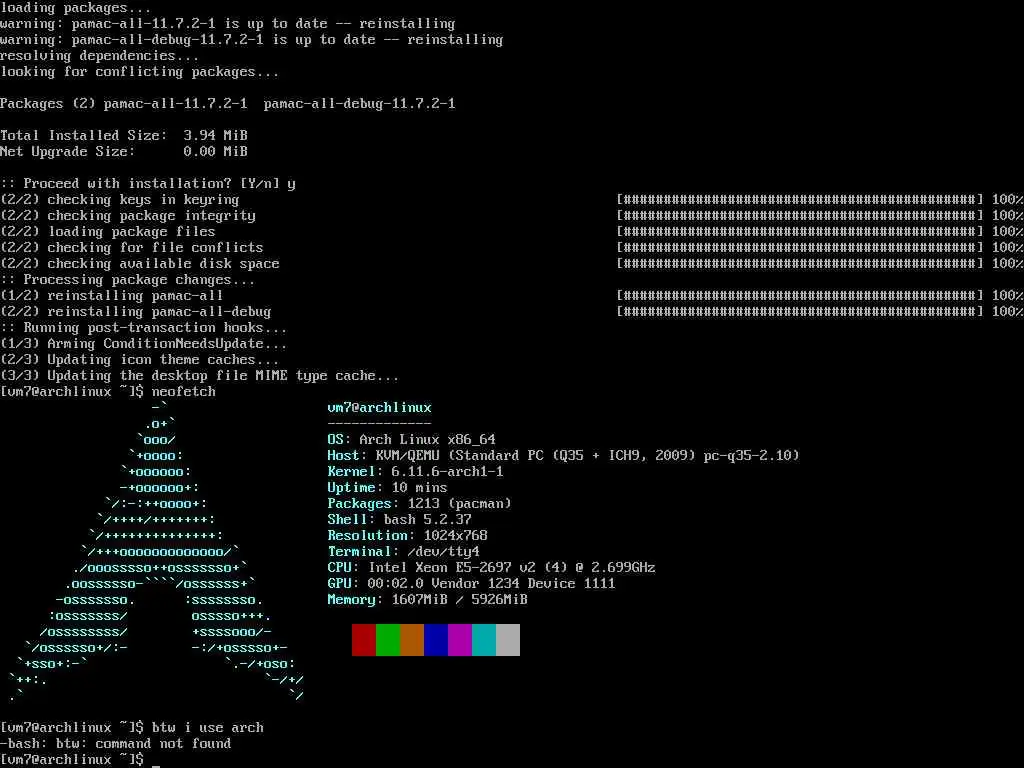This screenshot has height=768, width=1024.
Task: Click the 'checking available disk space' progress bar
Action: pyautogui.click(x=800, y=263)
